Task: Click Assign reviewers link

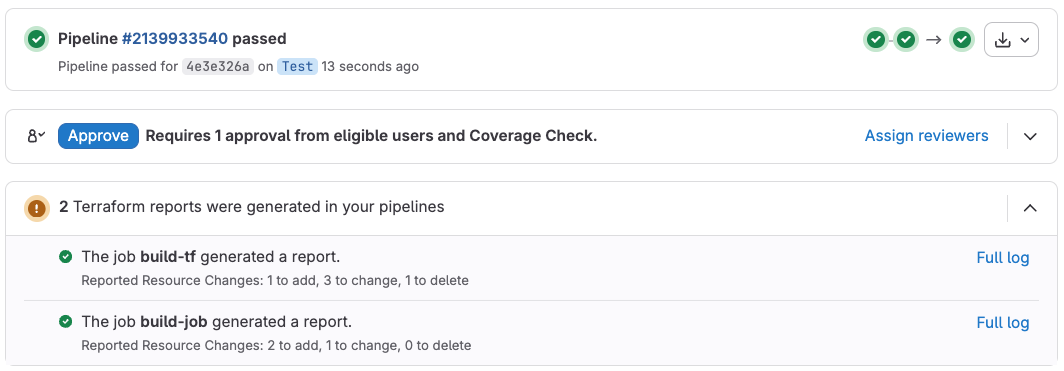Action: pyautogui.click(x=926, y=136)
